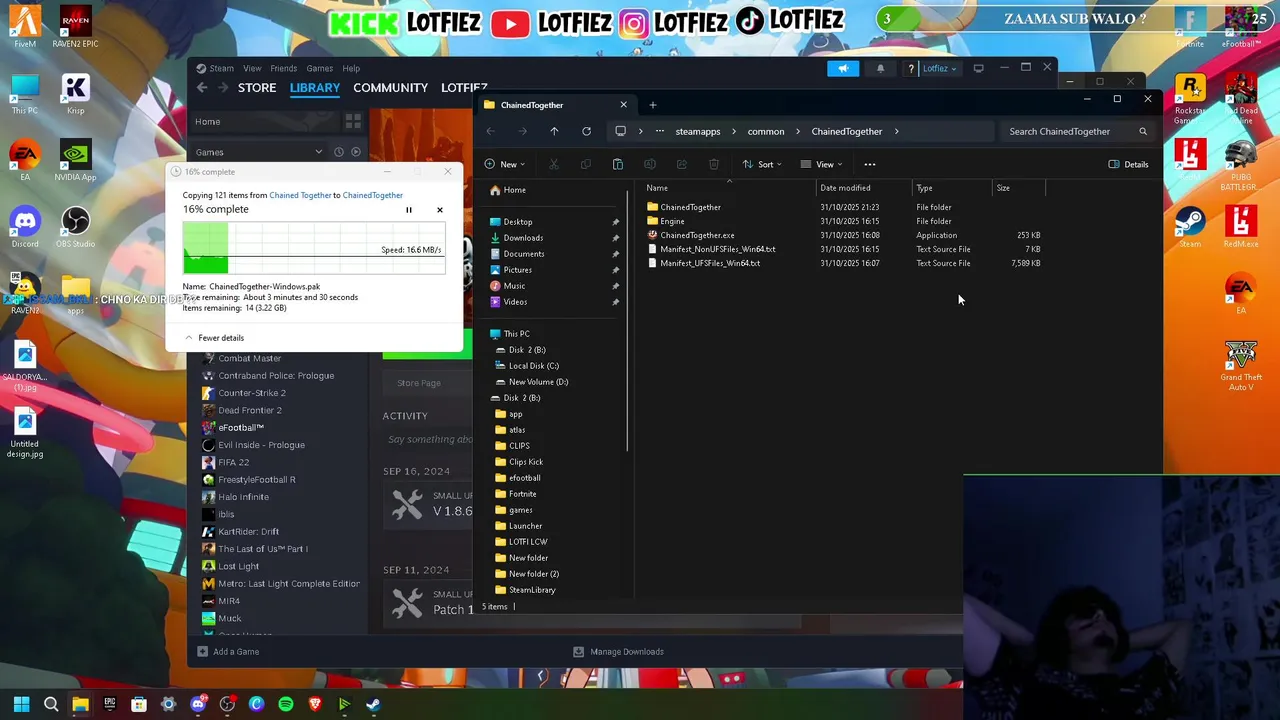Pause the file copy operation

tap(408, 210)
